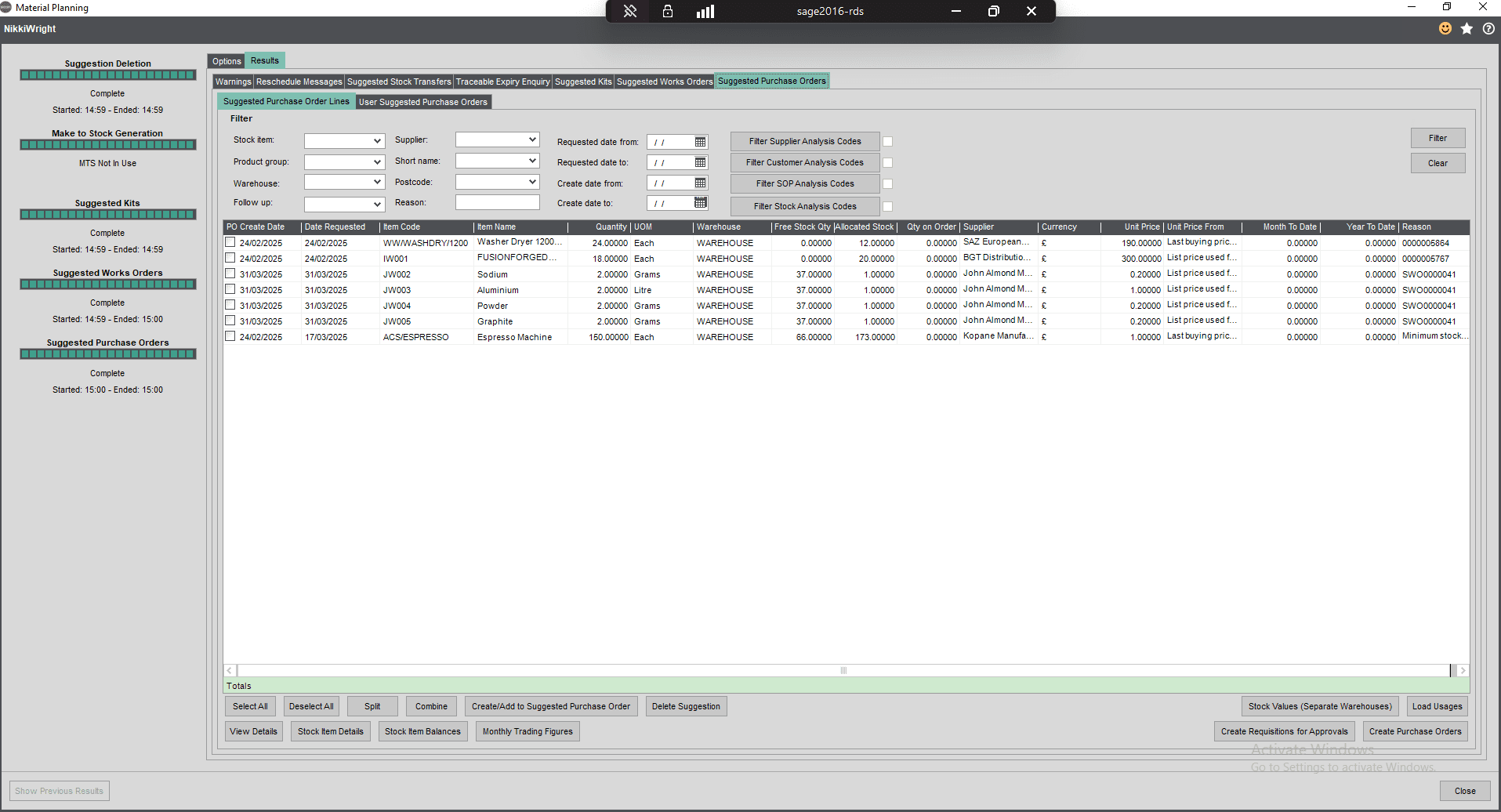Click the favourites star icon
The height and width of the screenshot is (812, 1501).
tap(1467, 28)
